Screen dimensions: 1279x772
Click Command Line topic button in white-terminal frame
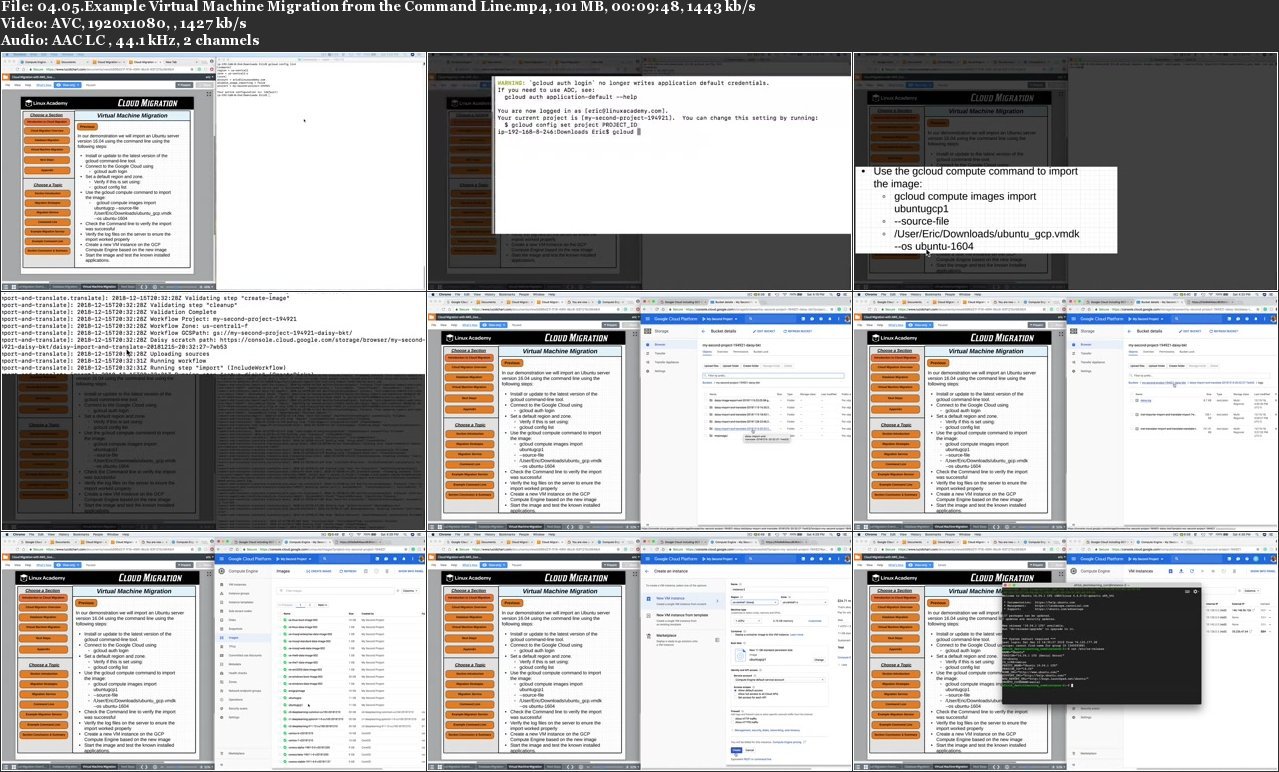click(x=48, y=222)
